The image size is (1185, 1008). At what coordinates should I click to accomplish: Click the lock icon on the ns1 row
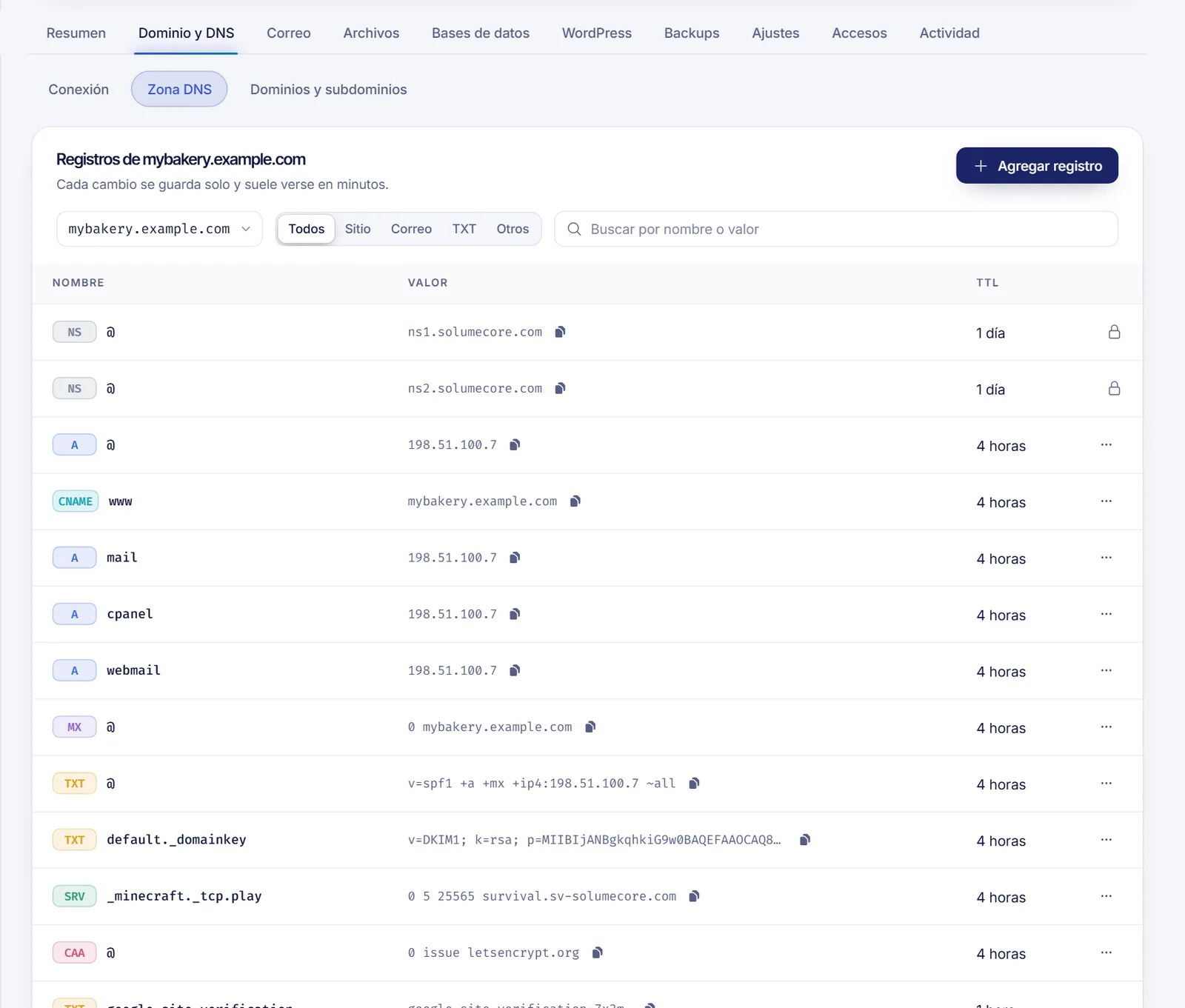point(1114,332)
